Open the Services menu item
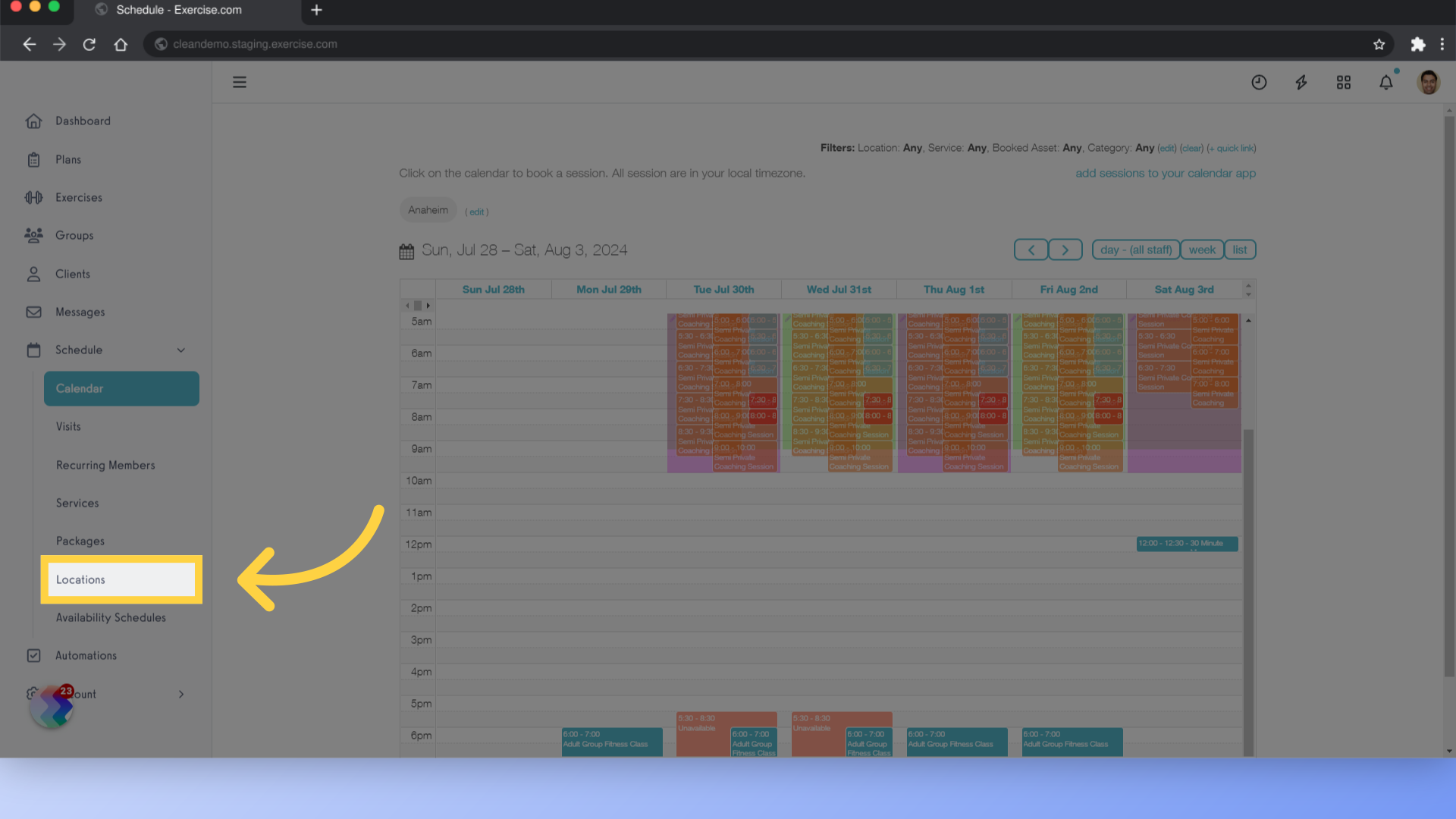Viewport: 1456px width, 819px height. pos(77,504)
